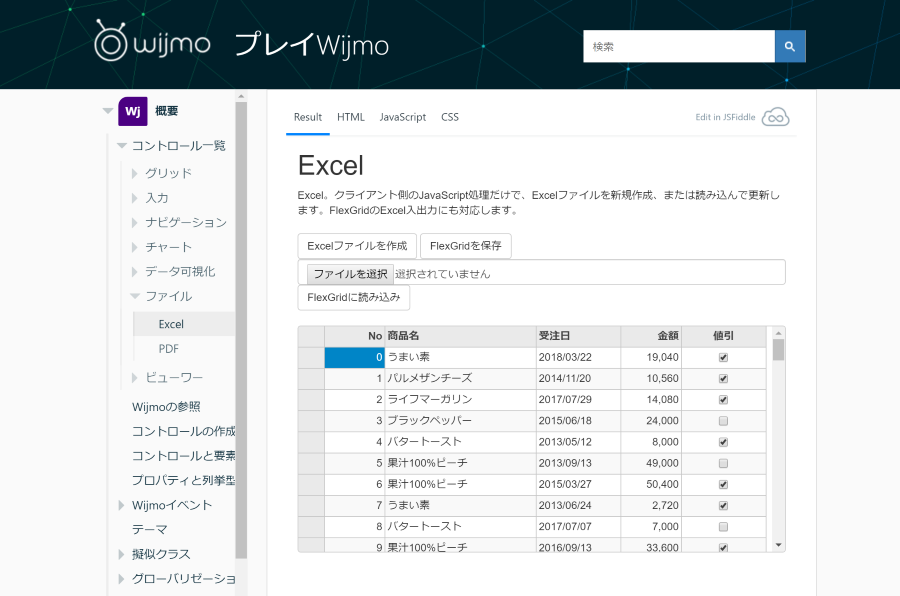The height and width of the screenshot is (596, 900).
Task: Expand the グリッド tree node
Action: [134, 173]
